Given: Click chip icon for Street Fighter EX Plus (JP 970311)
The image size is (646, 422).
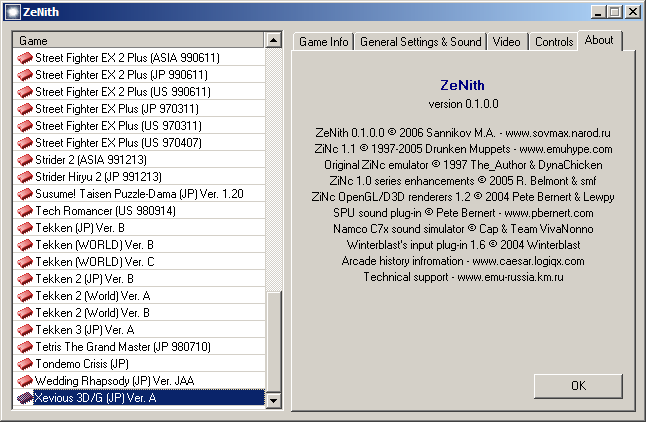Looking at the screenshot, I should coord(25,109).
